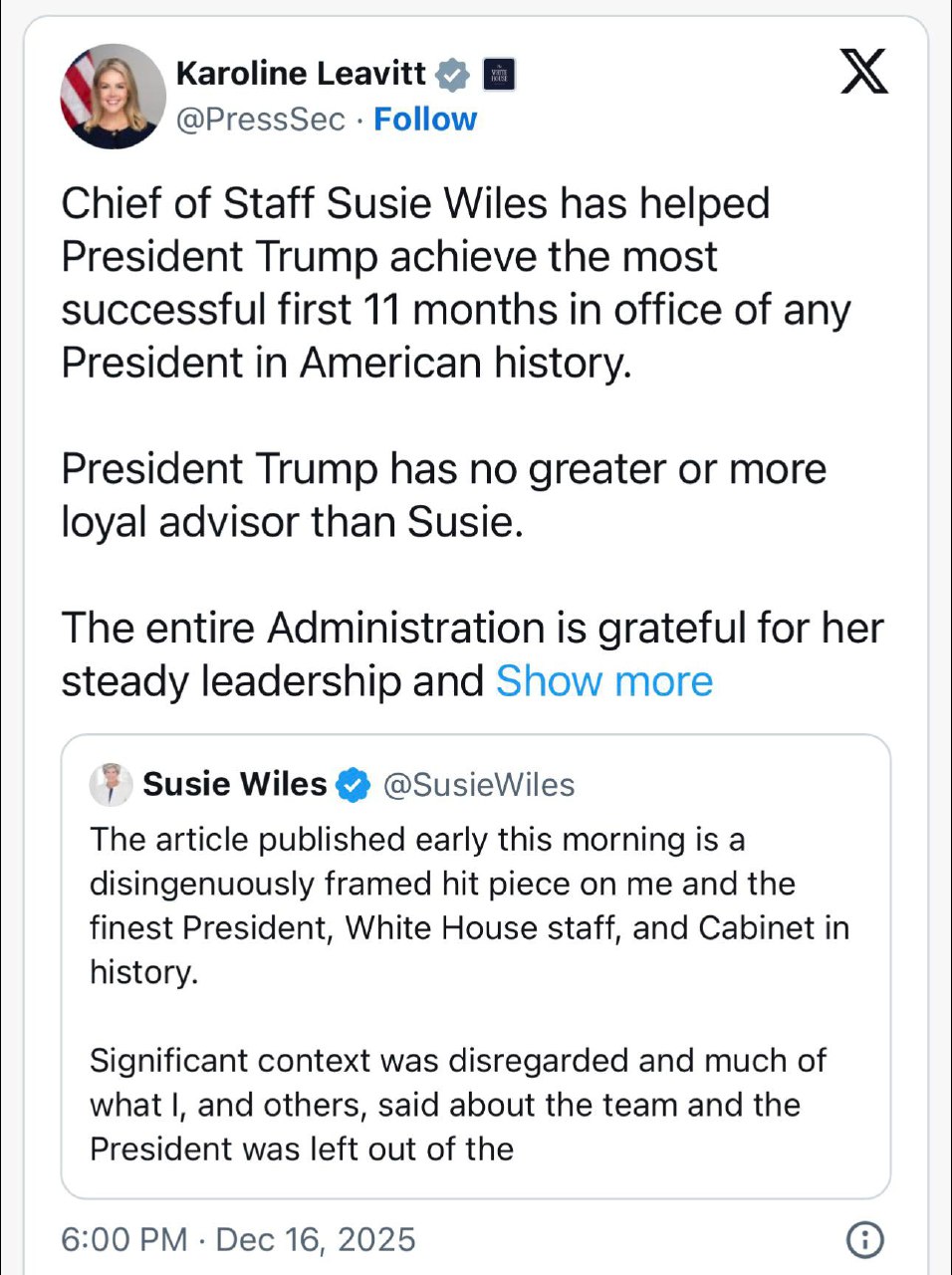Follow the @PressSec account
Screen dimensions: 952x1275
click(x=425, y=120)
